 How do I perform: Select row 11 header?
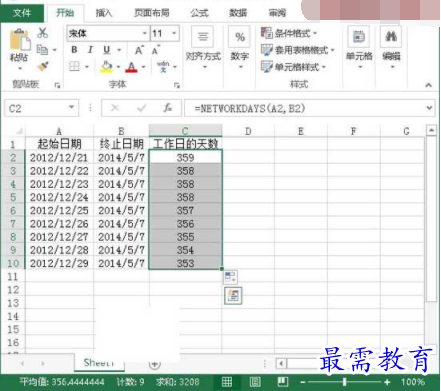pyautogui.click(x=13, y=277)
